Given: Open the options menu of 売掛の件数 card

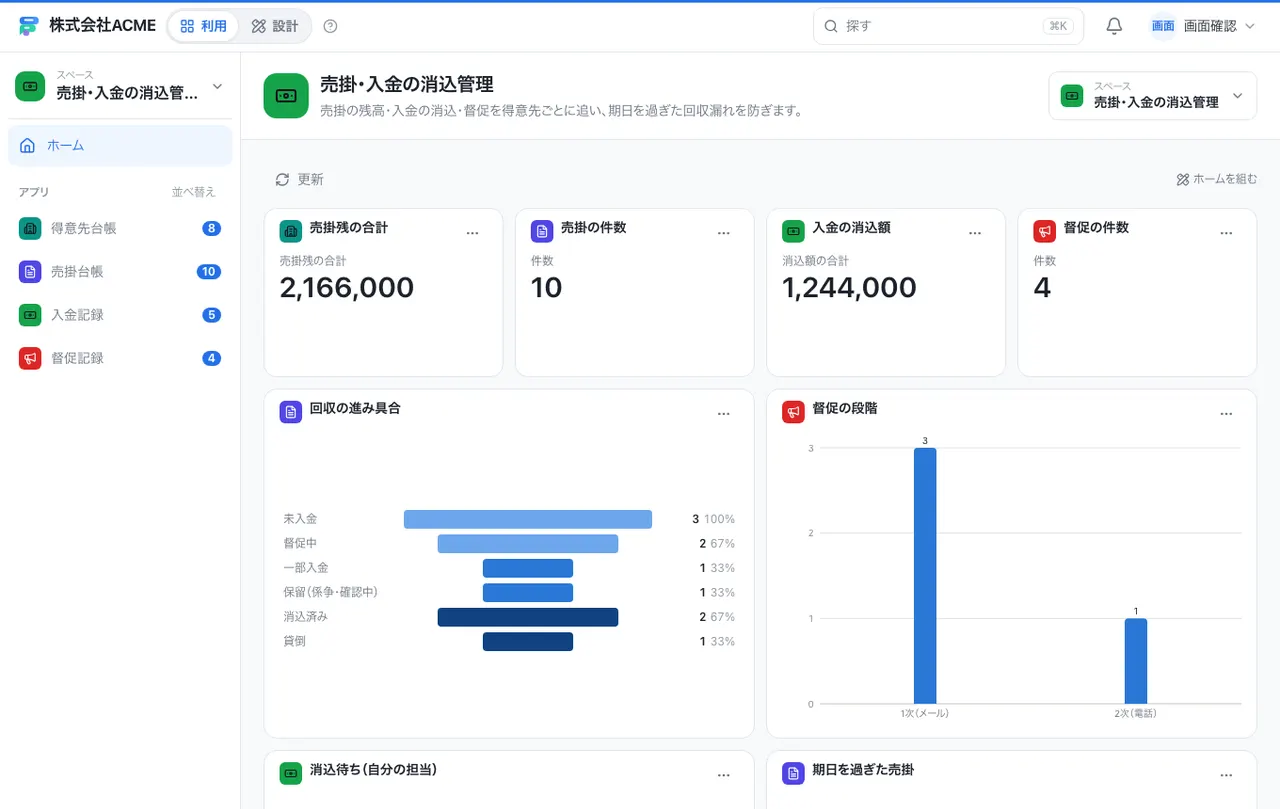Looking at the screenshot, I should [724, 233].
